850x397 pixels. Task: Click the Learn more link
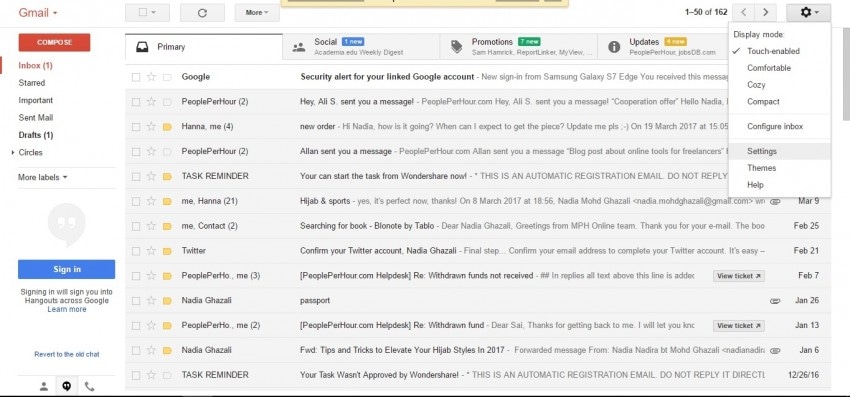click(x=67, y=309)
